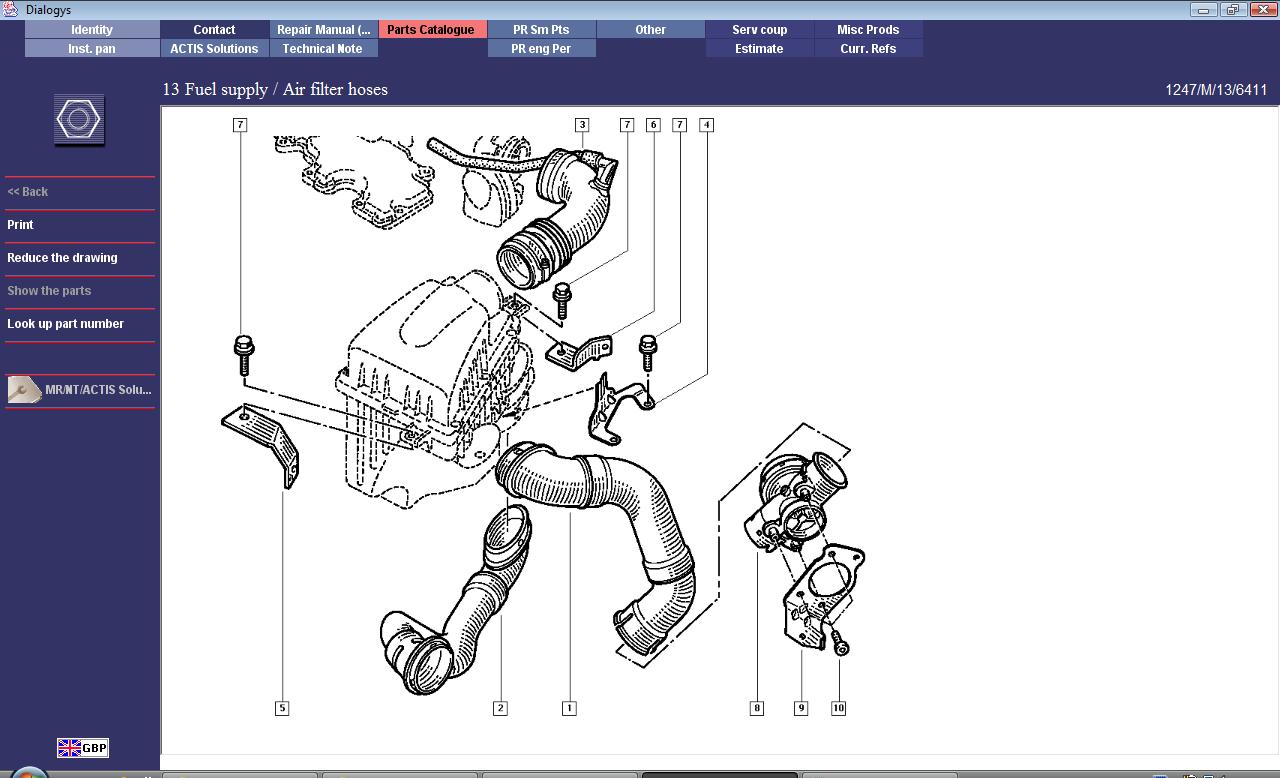Click part callout number 10 bolt label
Viewport: 1280px width, 778px height.
838,708
